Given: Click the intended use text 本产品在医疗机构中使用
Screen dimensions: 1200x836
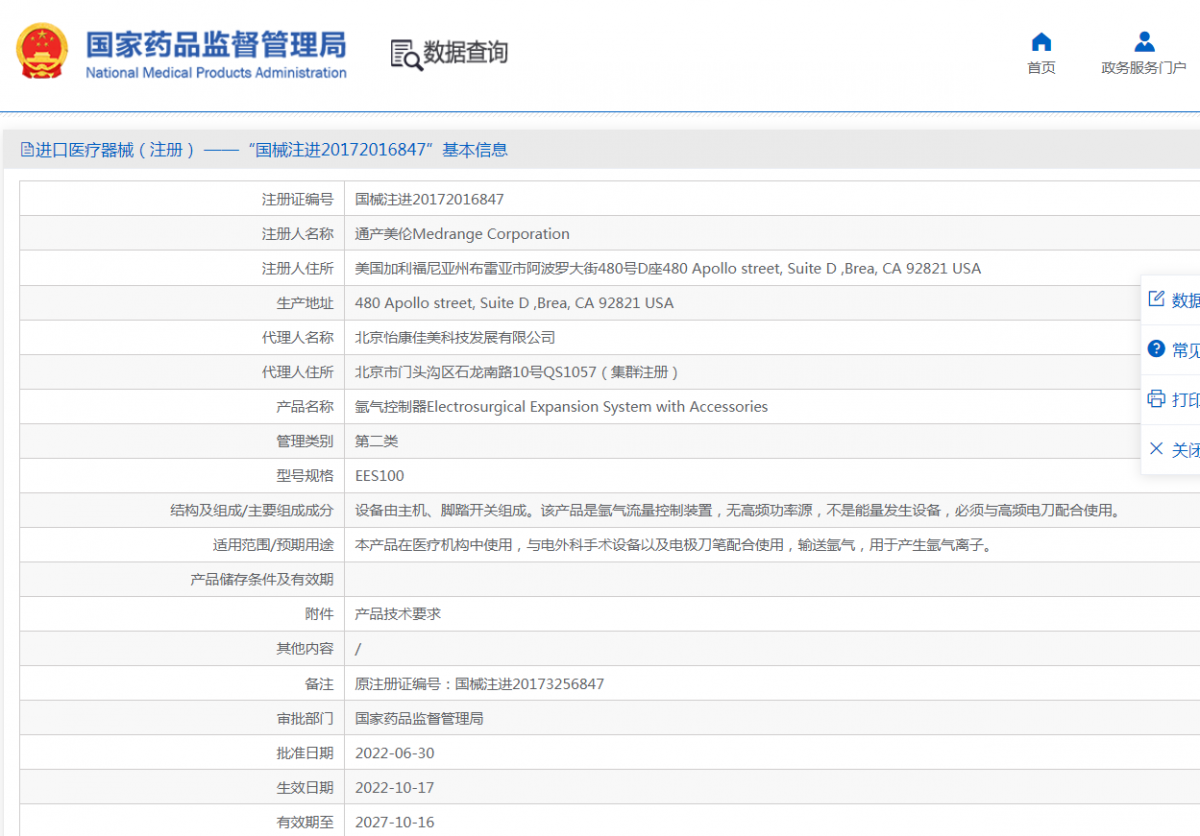Looking at the screenshot, I should (x=675, y=545).
